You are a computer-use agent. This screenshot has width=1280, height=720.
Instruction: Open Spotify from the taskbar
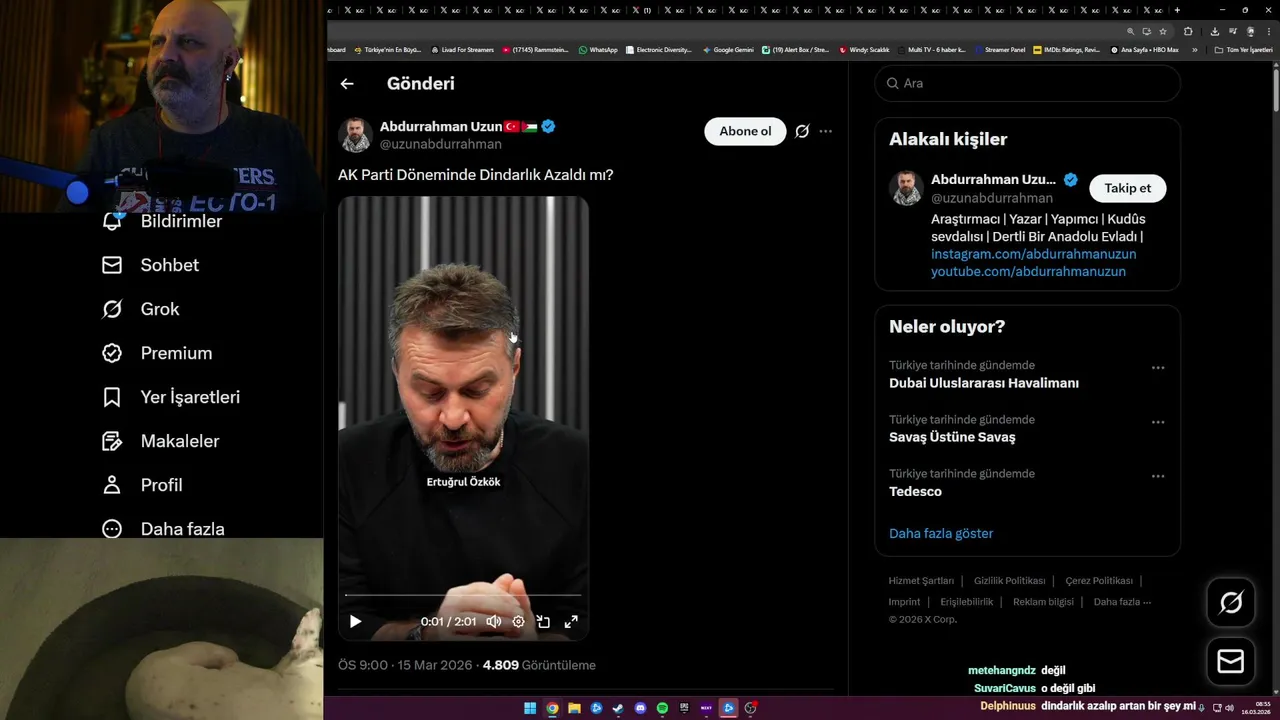pyautogui.click(x=663, y=708)
